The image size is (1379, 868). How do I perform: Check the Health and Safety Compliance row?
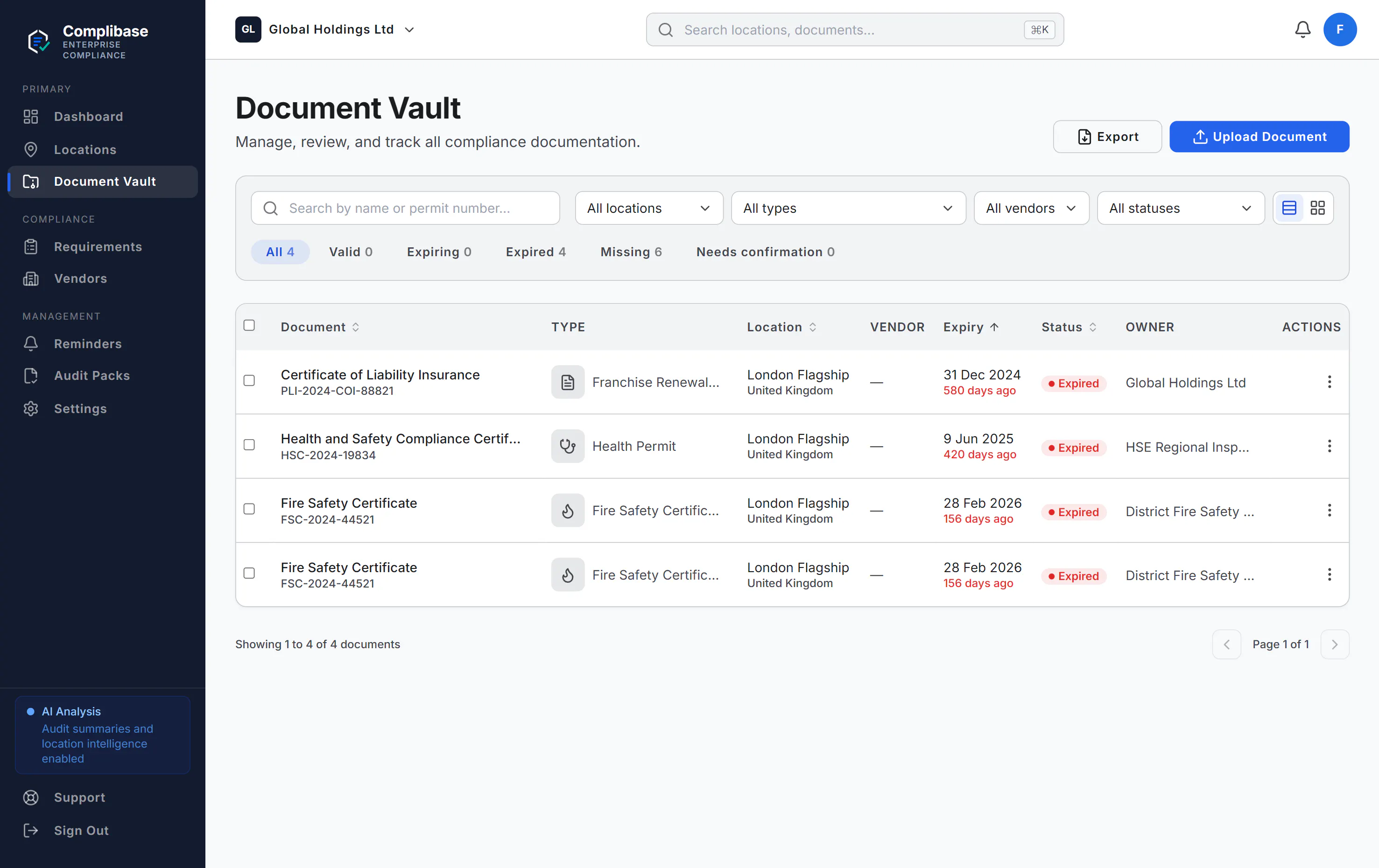click(249, 445)
